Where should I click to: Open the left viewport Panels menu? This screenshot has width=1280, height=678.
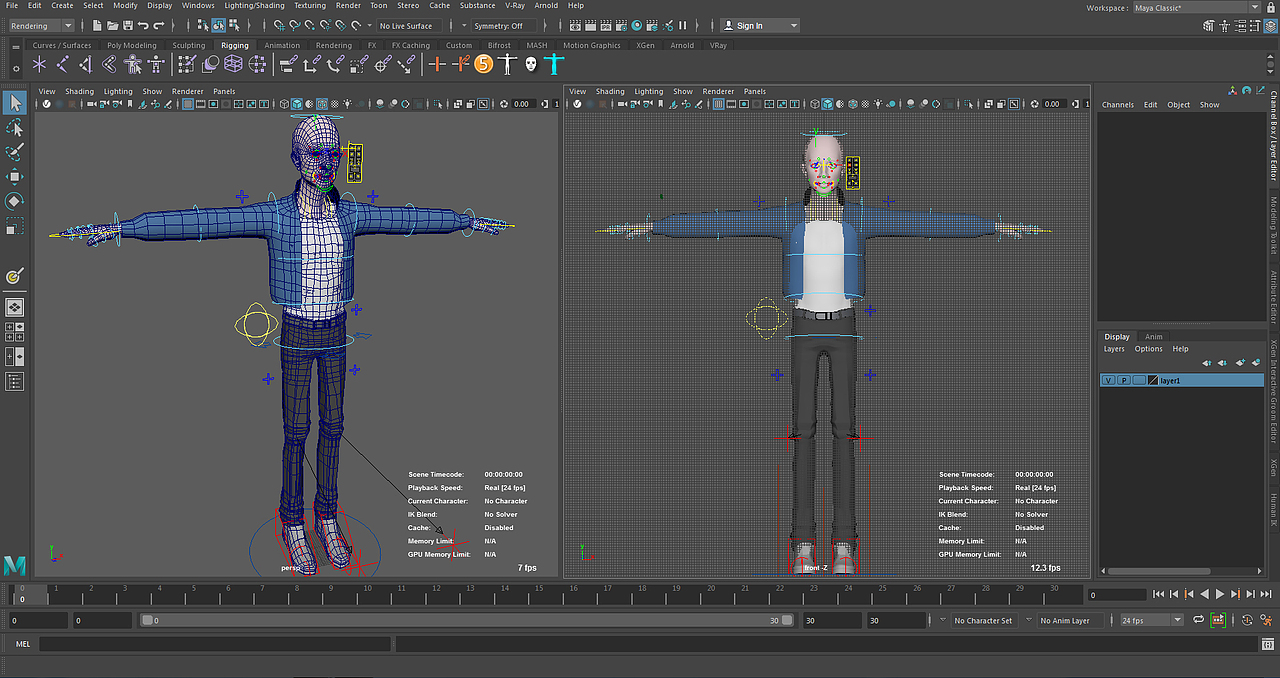coord(224,91)
